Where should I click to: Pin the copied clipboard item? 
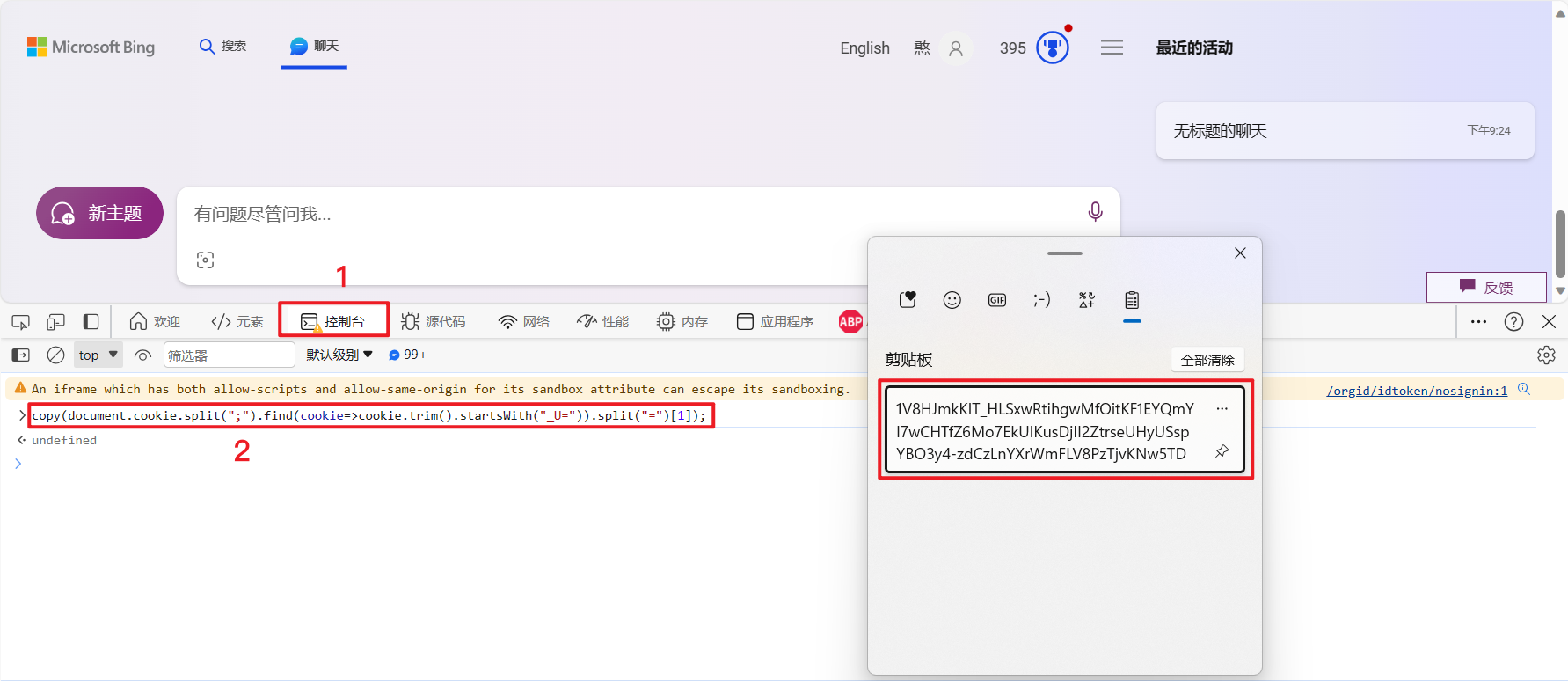1222,451
